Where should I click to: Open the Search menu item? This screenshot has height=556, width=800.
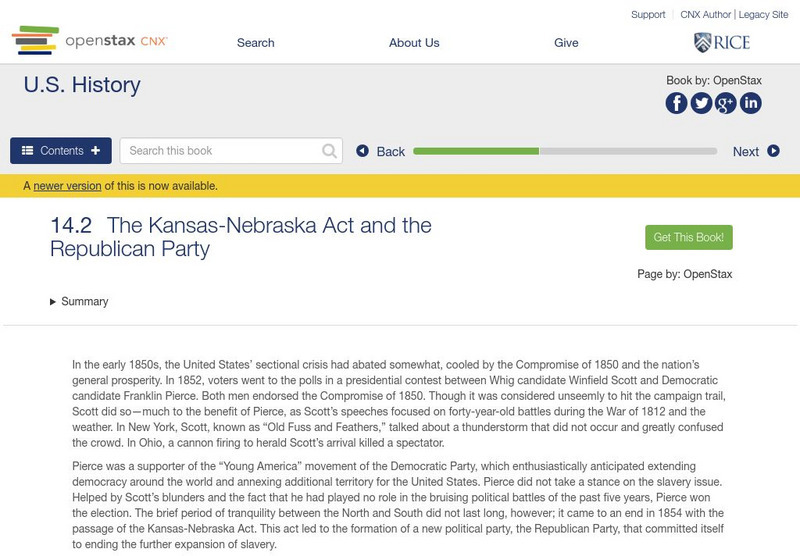pos(255,43)
